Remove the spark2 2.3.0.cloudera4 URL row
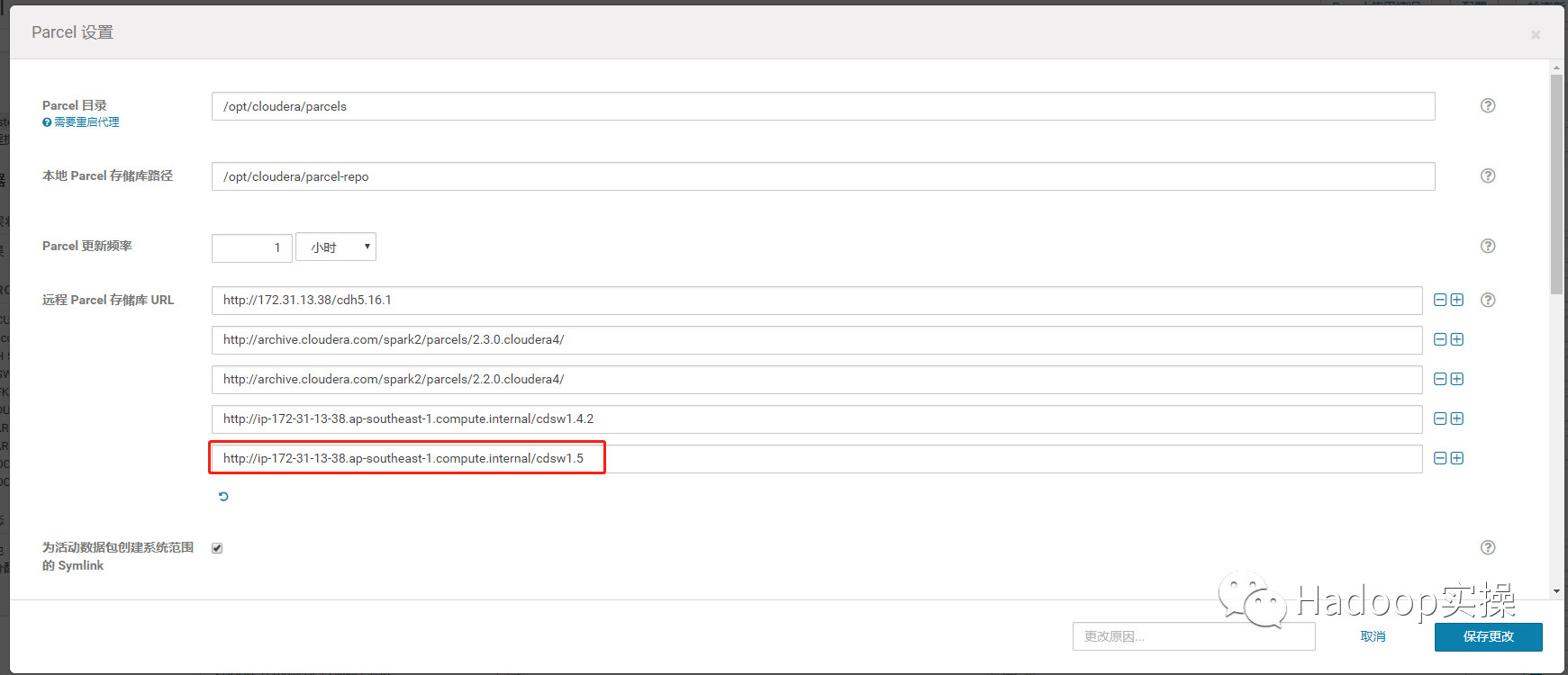 pyautogui.click(x=1440, y=339)
